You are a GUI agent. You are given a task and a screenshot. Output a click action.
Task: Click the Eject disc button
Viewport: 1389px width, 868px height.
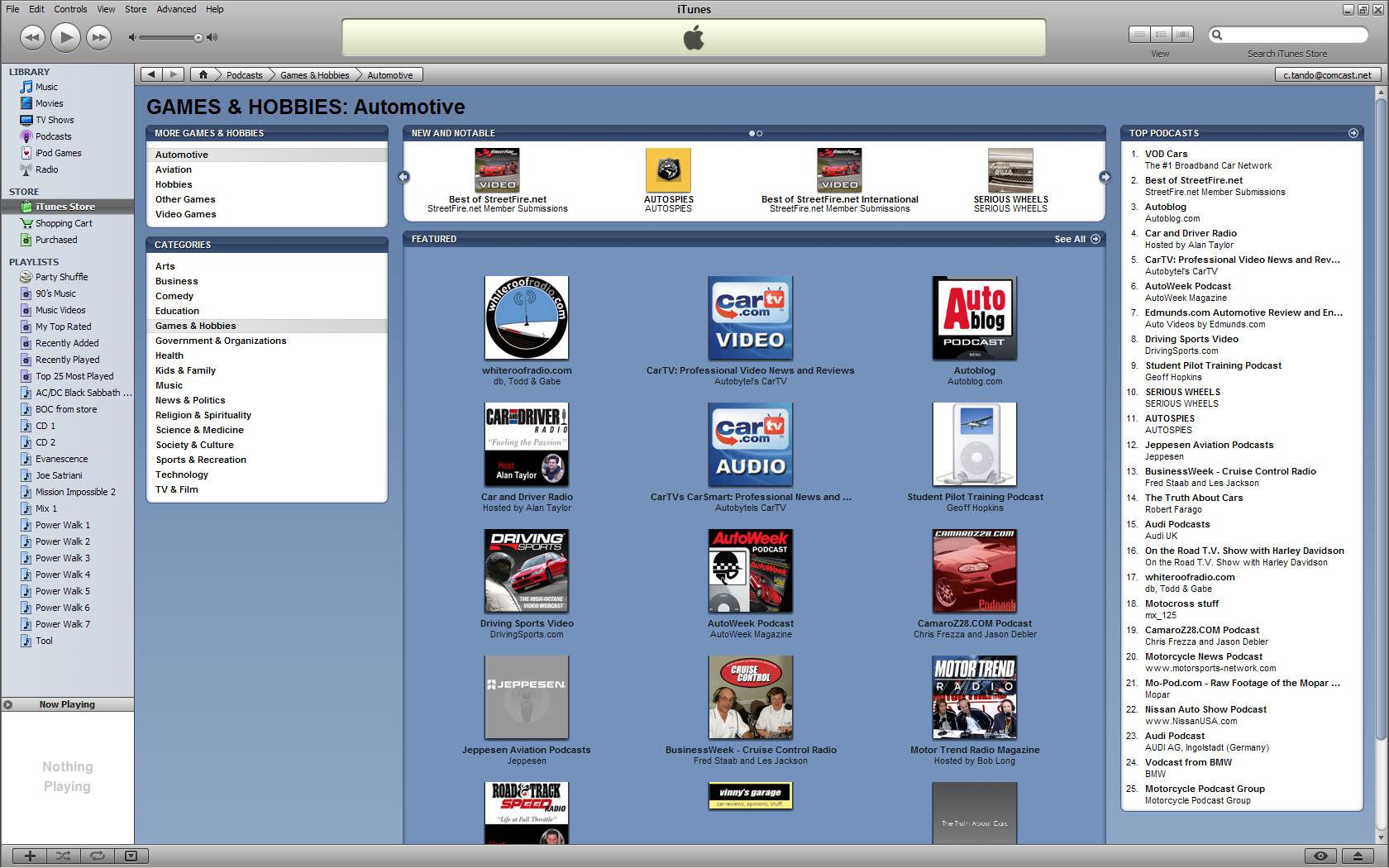pyautogui.click(x=1358, y=856)
